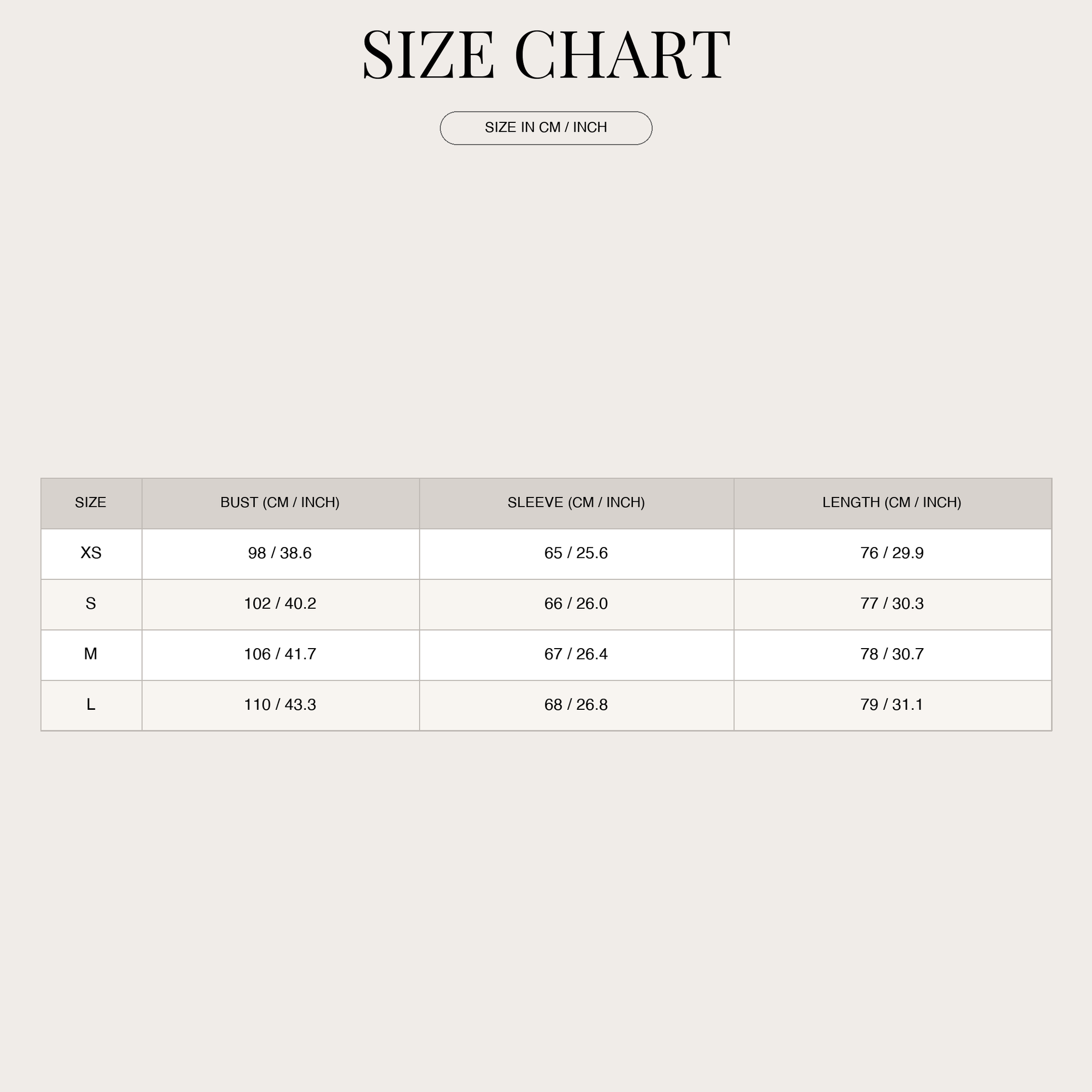Image resolution: width=1092 pixels, height=1092 pixels.
Task: Select the BUST (CM / INCH) column header
Action: click(x=280, y=502)
